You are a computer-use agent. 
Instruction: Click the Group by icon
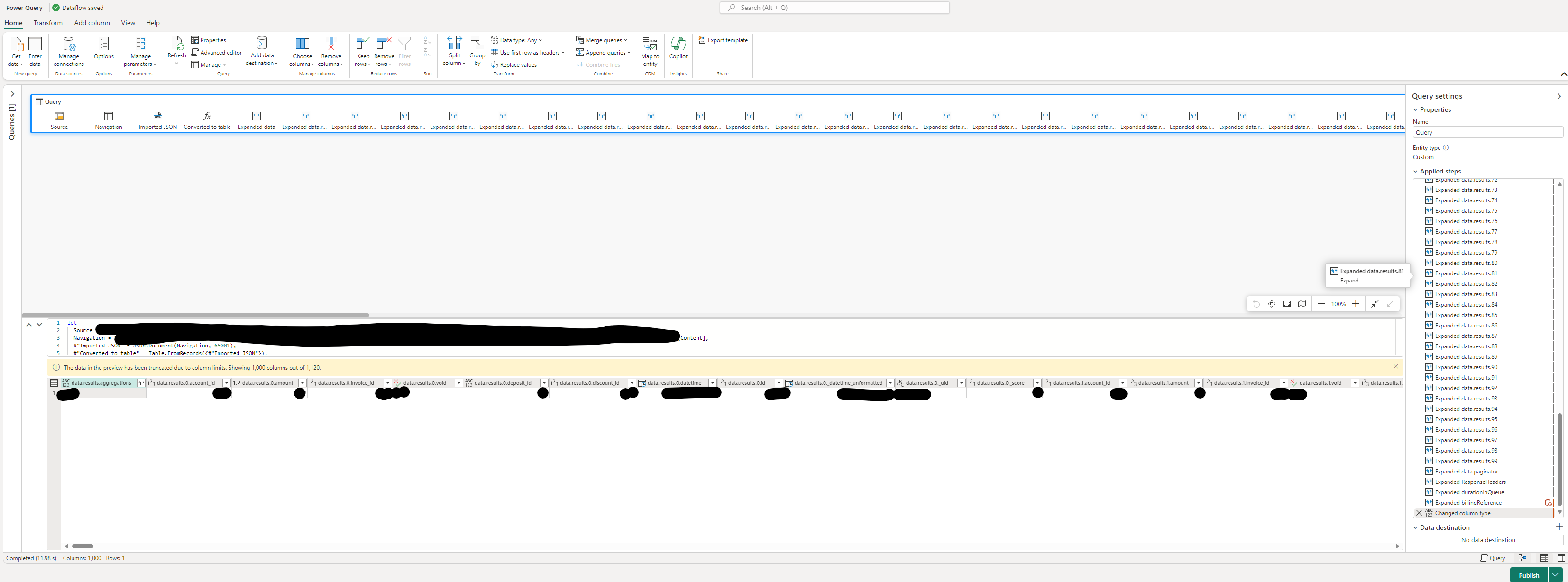coord(477,43)
